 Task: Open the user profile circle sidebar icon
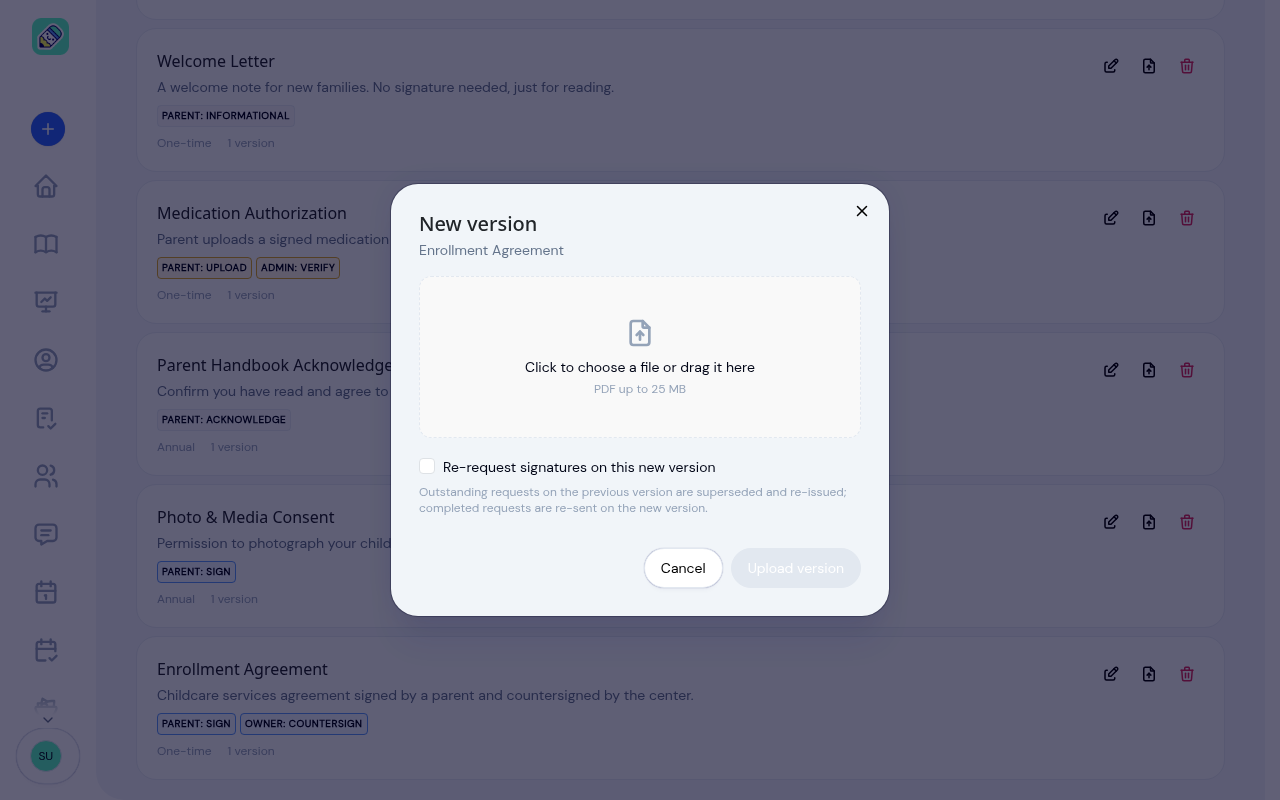pos(46,360)
